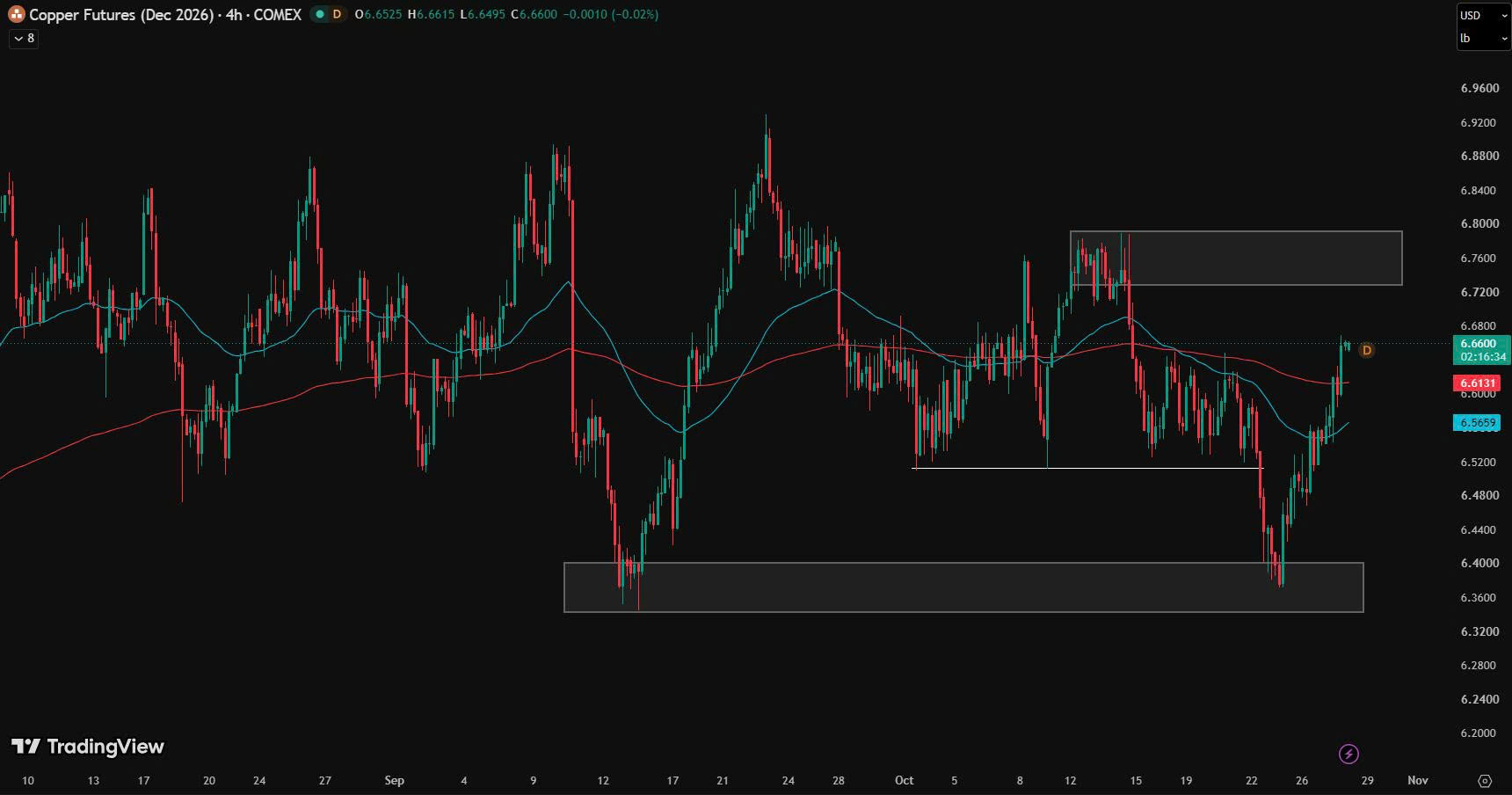The image size is (1512, 795).
Task: Click the cyan 6.5659 moving average label
Action: click(x=1478, y=423)
